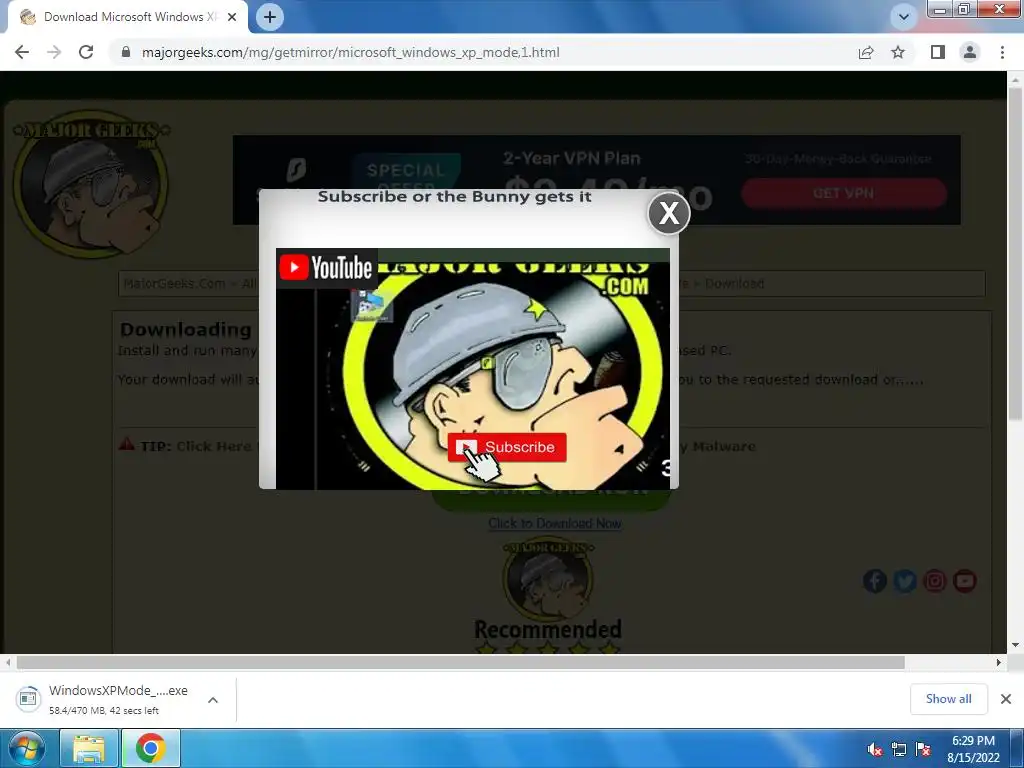Open Chrome profile menu
Screen dimensions: 1024x768
tap(970, 52)
